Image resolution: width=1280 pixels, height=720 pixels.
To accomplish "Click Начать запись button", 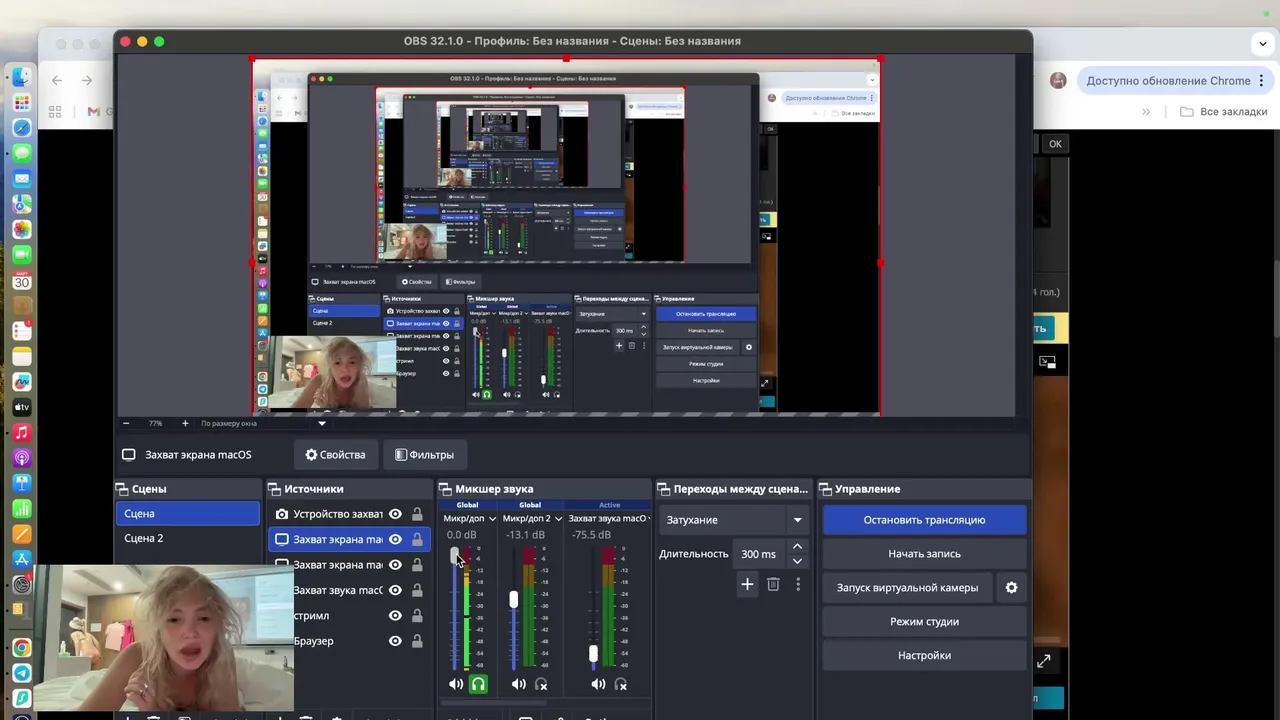I will 924,554.
